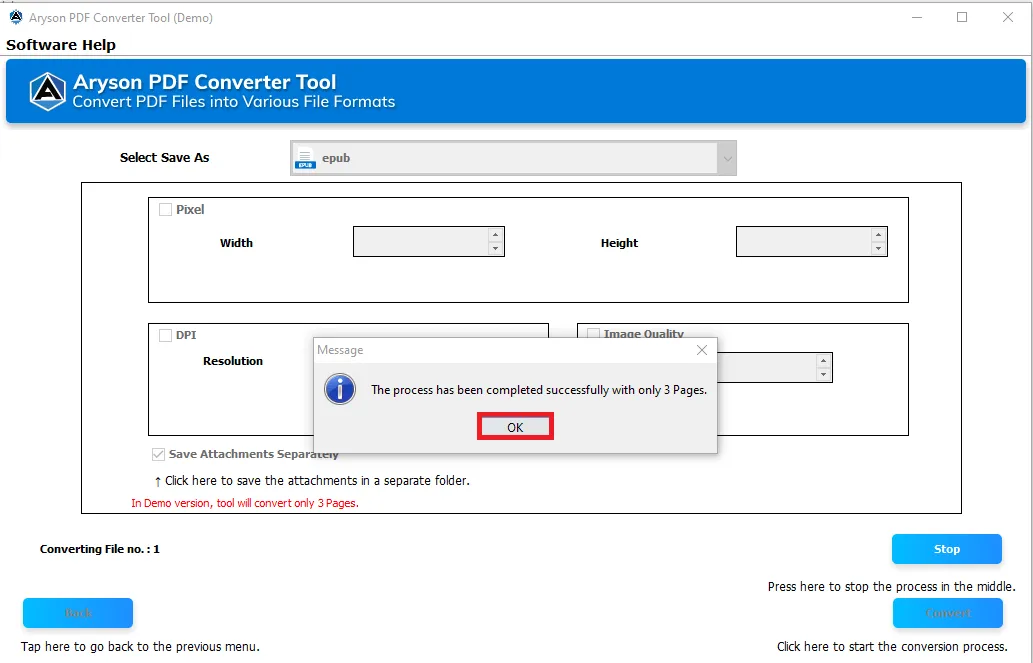This screenshot has height=663, width=1033.
Task: Decrease Image Quality using down arrow
Action: (824, 374)
